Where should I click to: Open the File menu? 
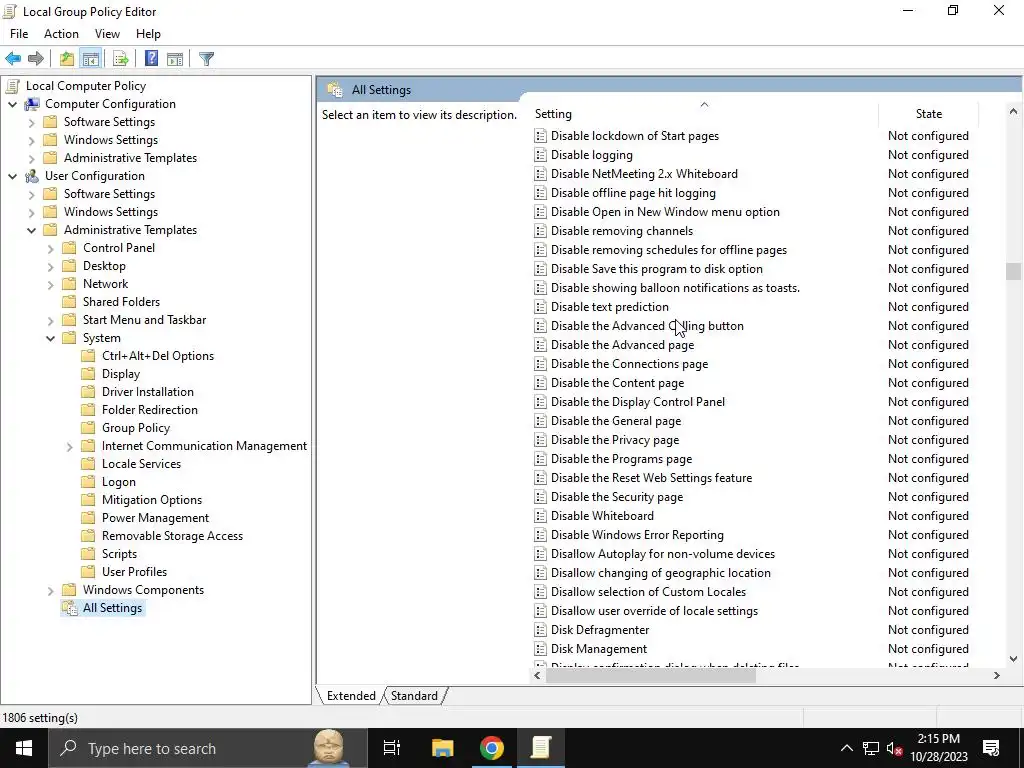point(19,34)
